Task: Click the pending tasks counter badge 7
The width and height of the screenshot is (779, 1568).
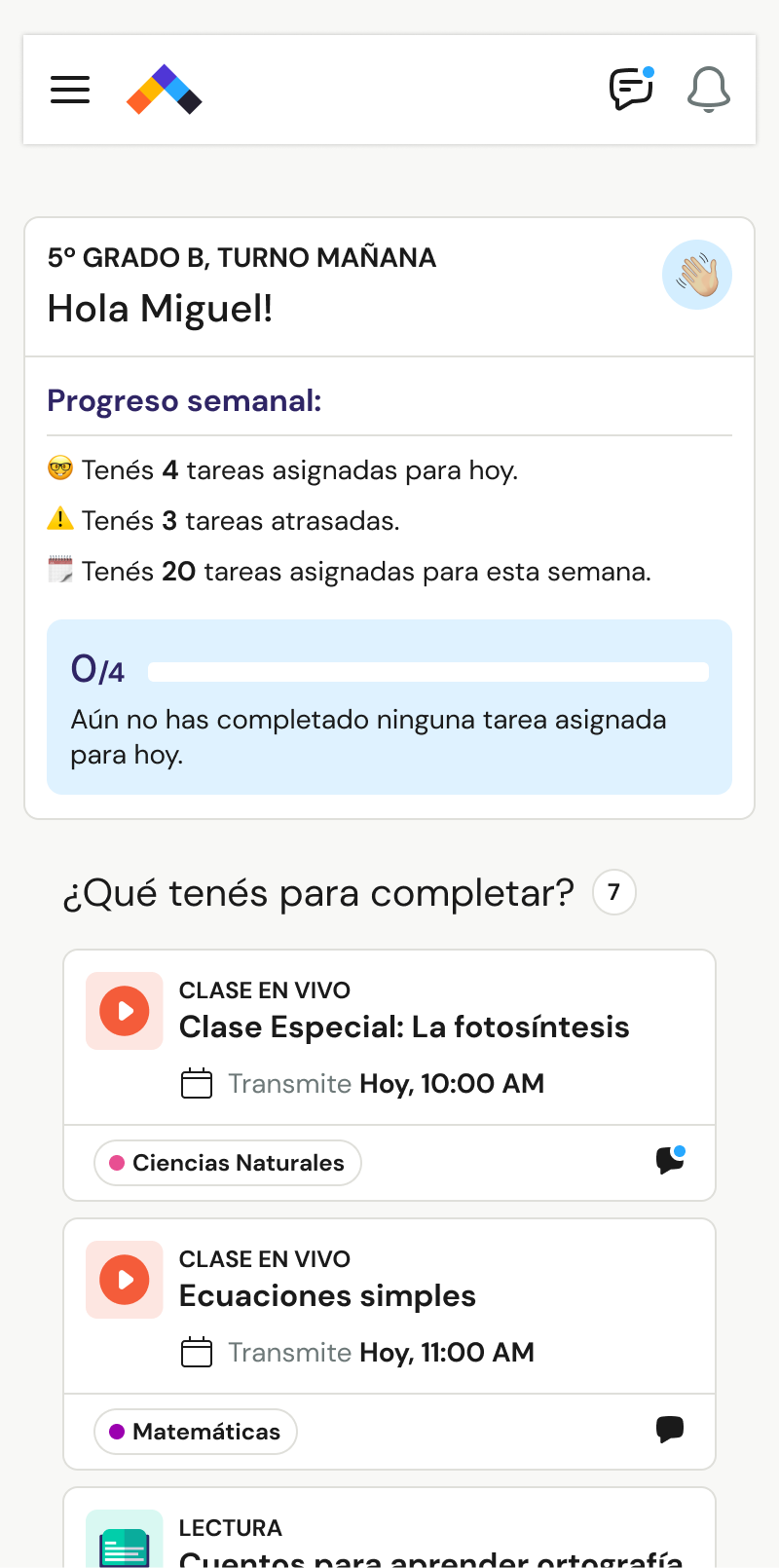Action: (613, 892)
